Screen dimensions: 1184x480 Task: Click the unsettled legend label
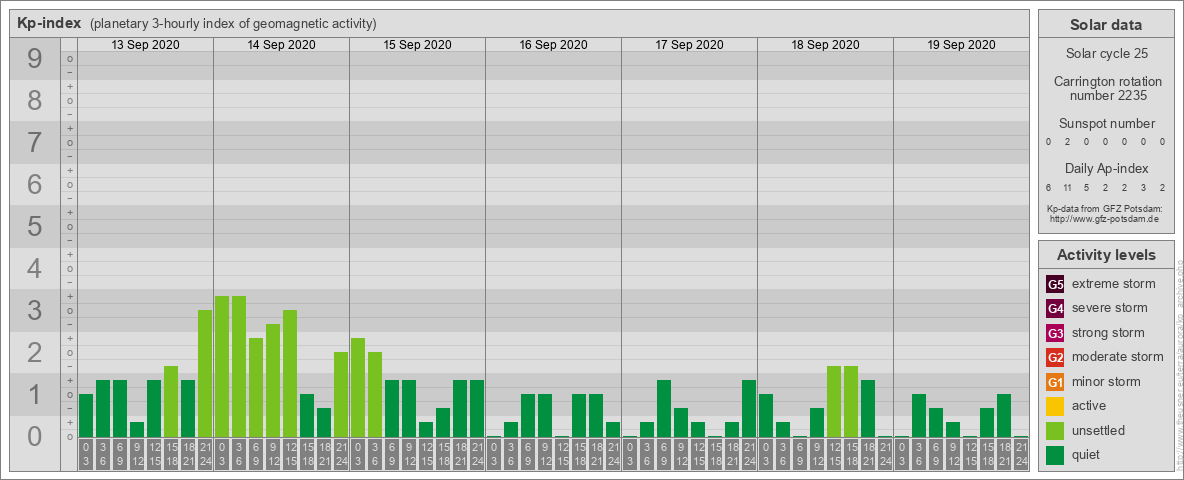click(1098, 430)
